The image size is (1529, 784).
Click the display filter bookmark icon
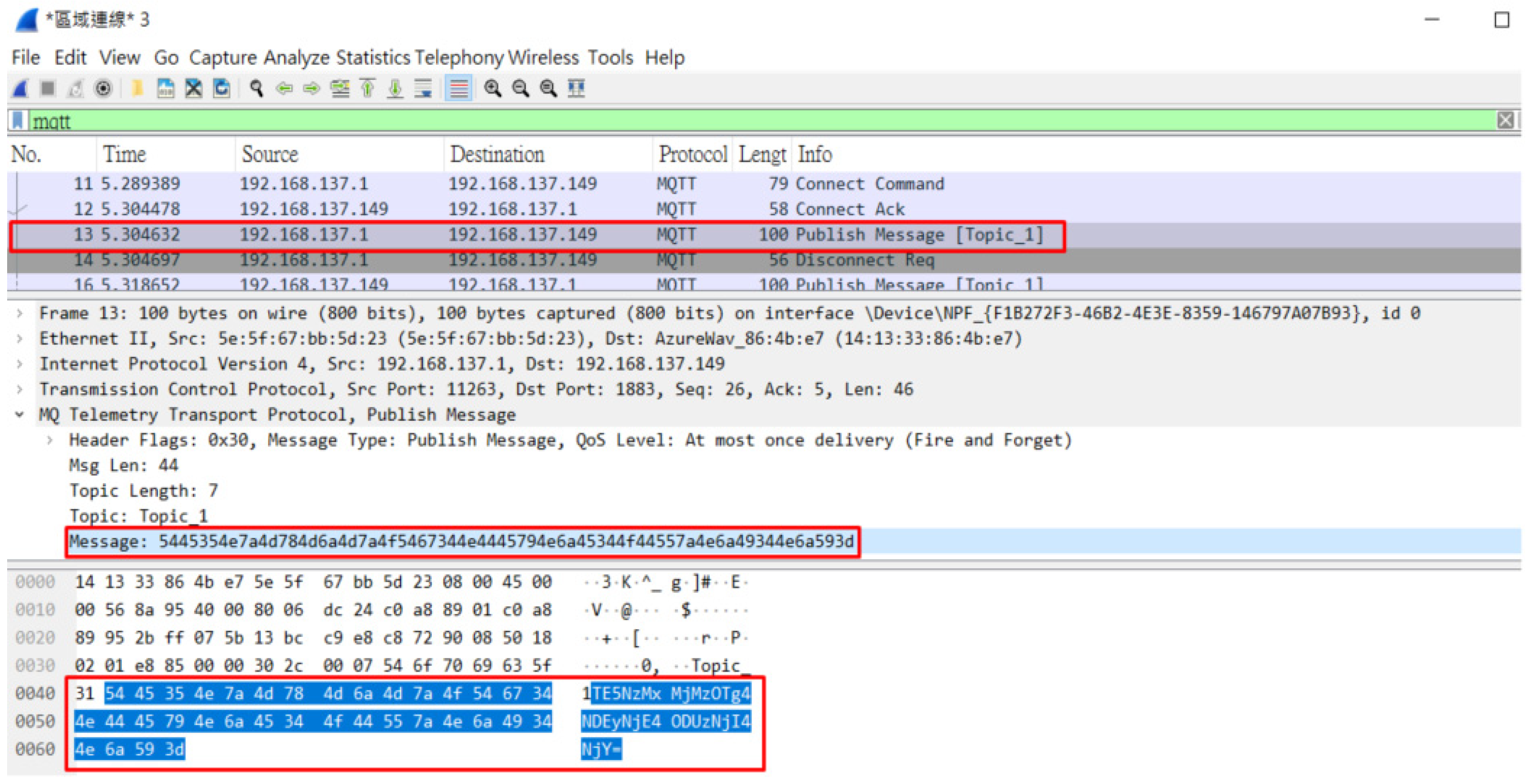[19, 121]
